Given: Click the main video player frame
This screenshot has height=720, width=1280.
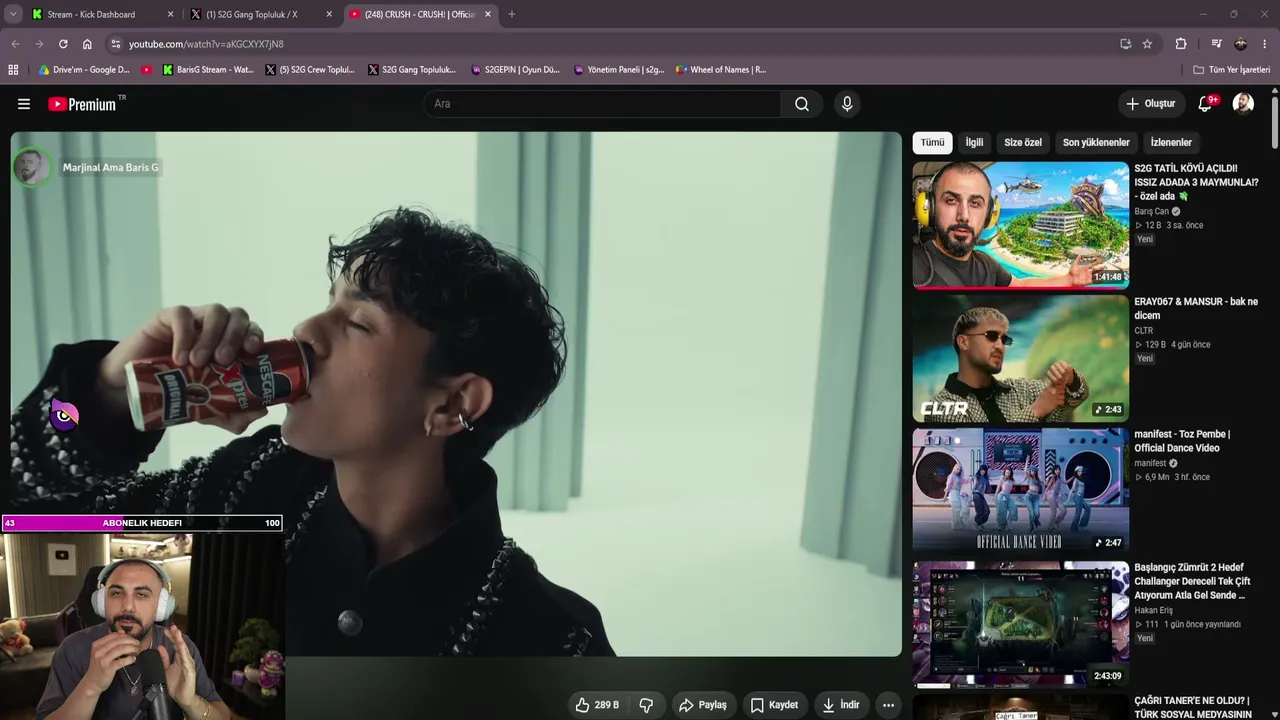Looking at the screenshot, I should pyautogui.click(x=456, y=394).
